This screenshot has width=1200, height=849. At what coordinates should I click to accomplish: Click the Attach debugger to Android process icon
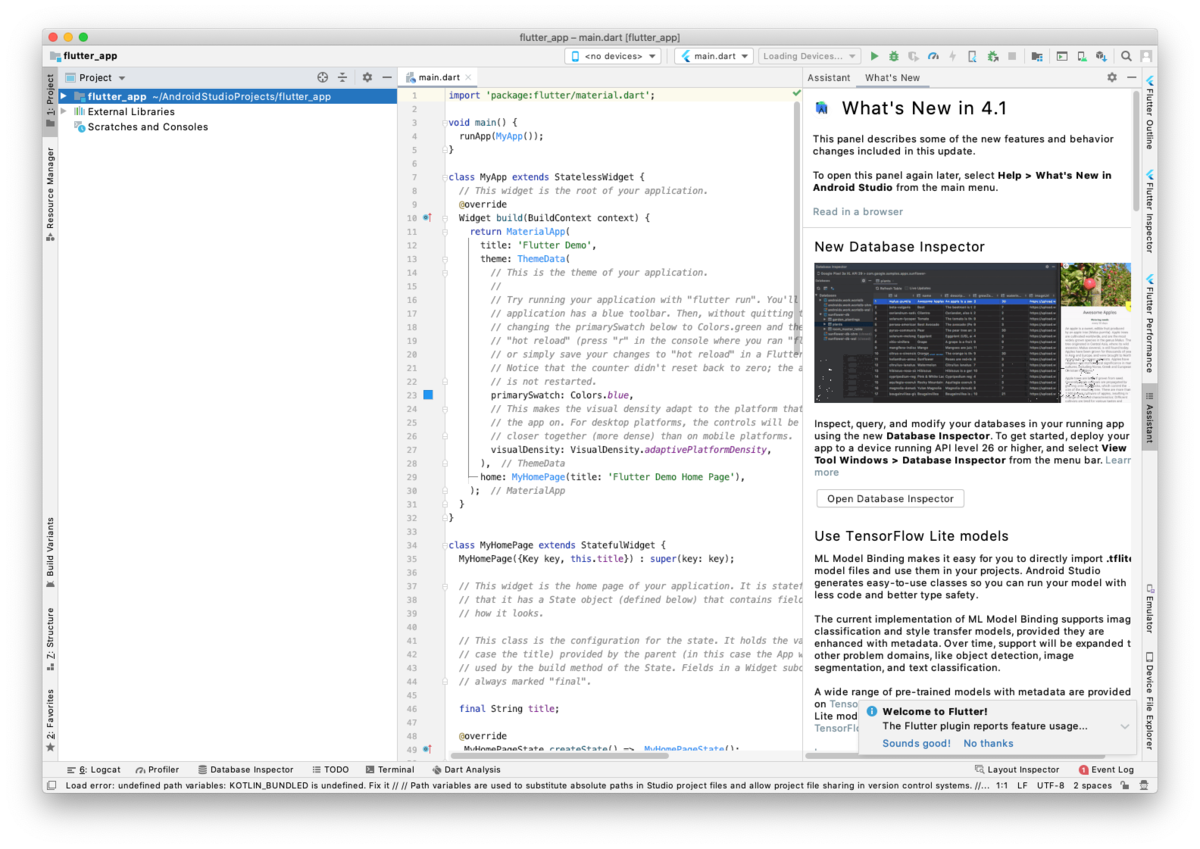992,56
